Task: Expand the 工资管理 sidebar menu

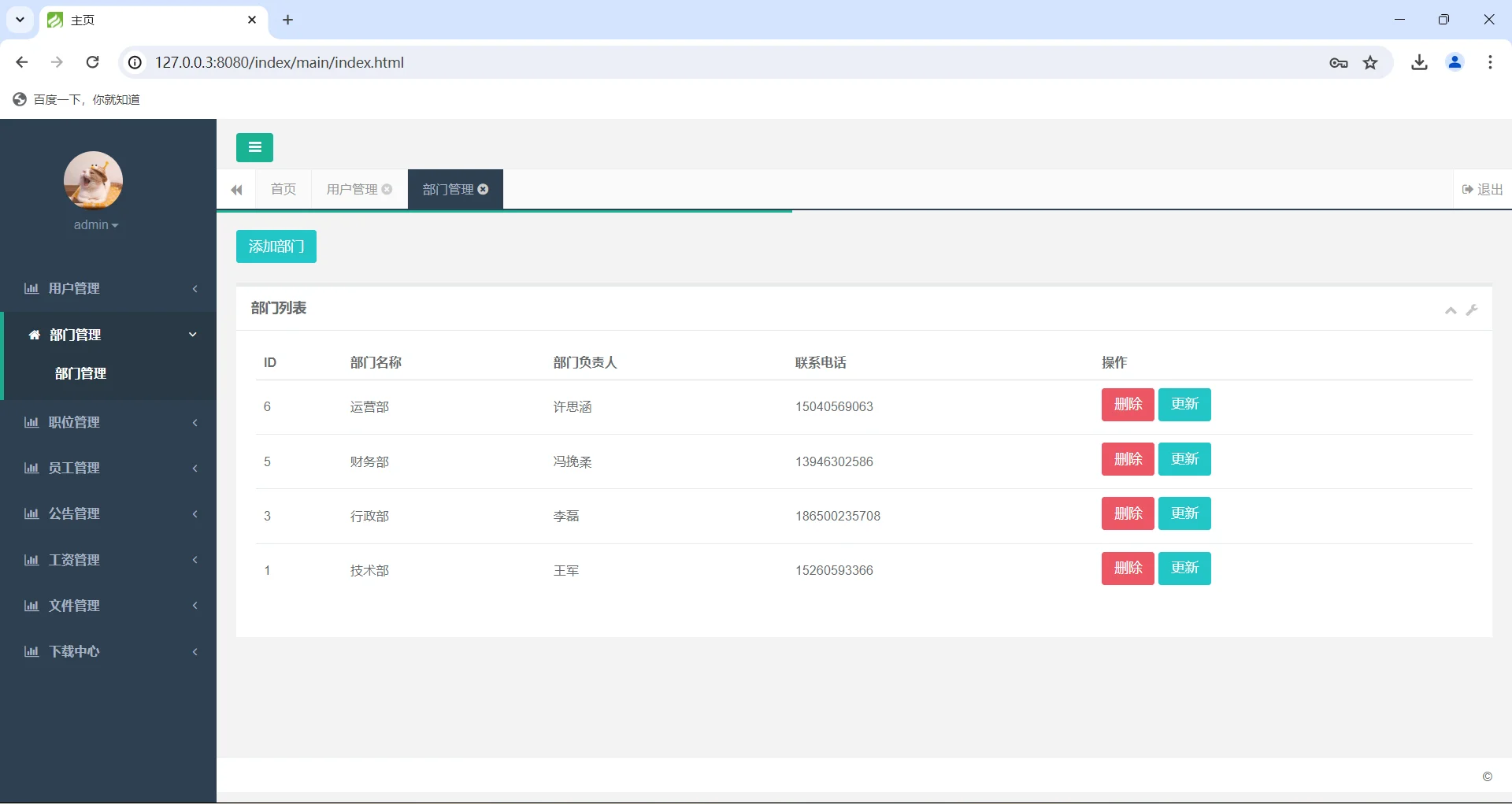Action: click(x=109, y=560)
